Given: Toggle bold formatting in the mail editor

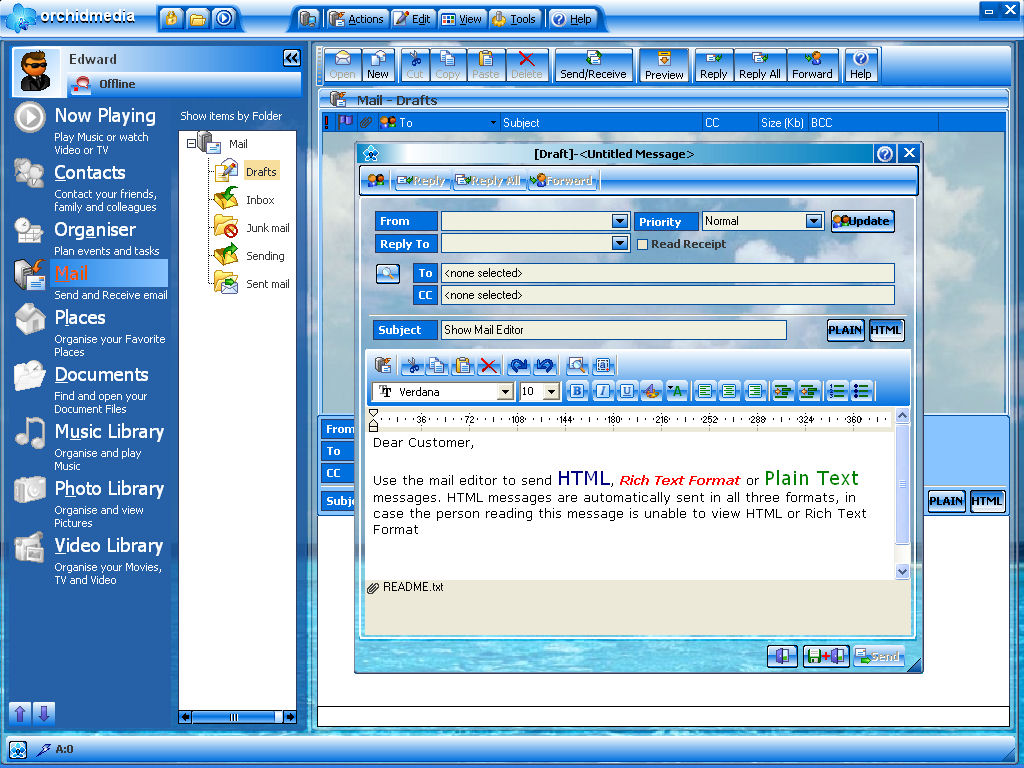Looking at the screenshot, I should coord(577,391).
